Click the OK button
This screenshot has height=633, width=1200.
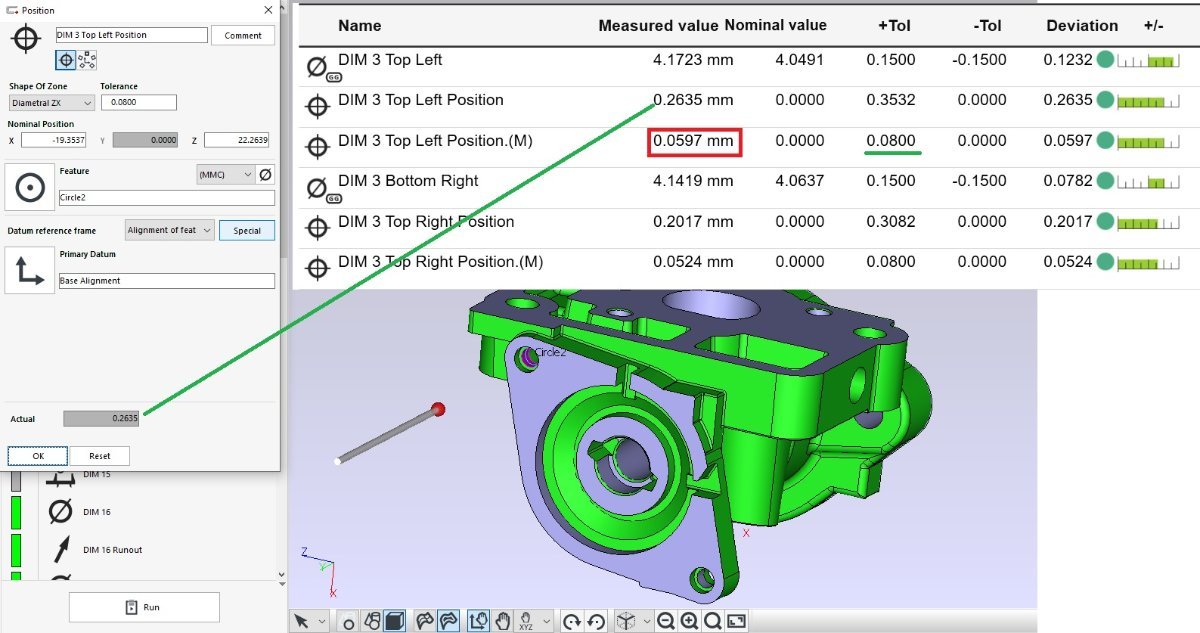(38, 456)
